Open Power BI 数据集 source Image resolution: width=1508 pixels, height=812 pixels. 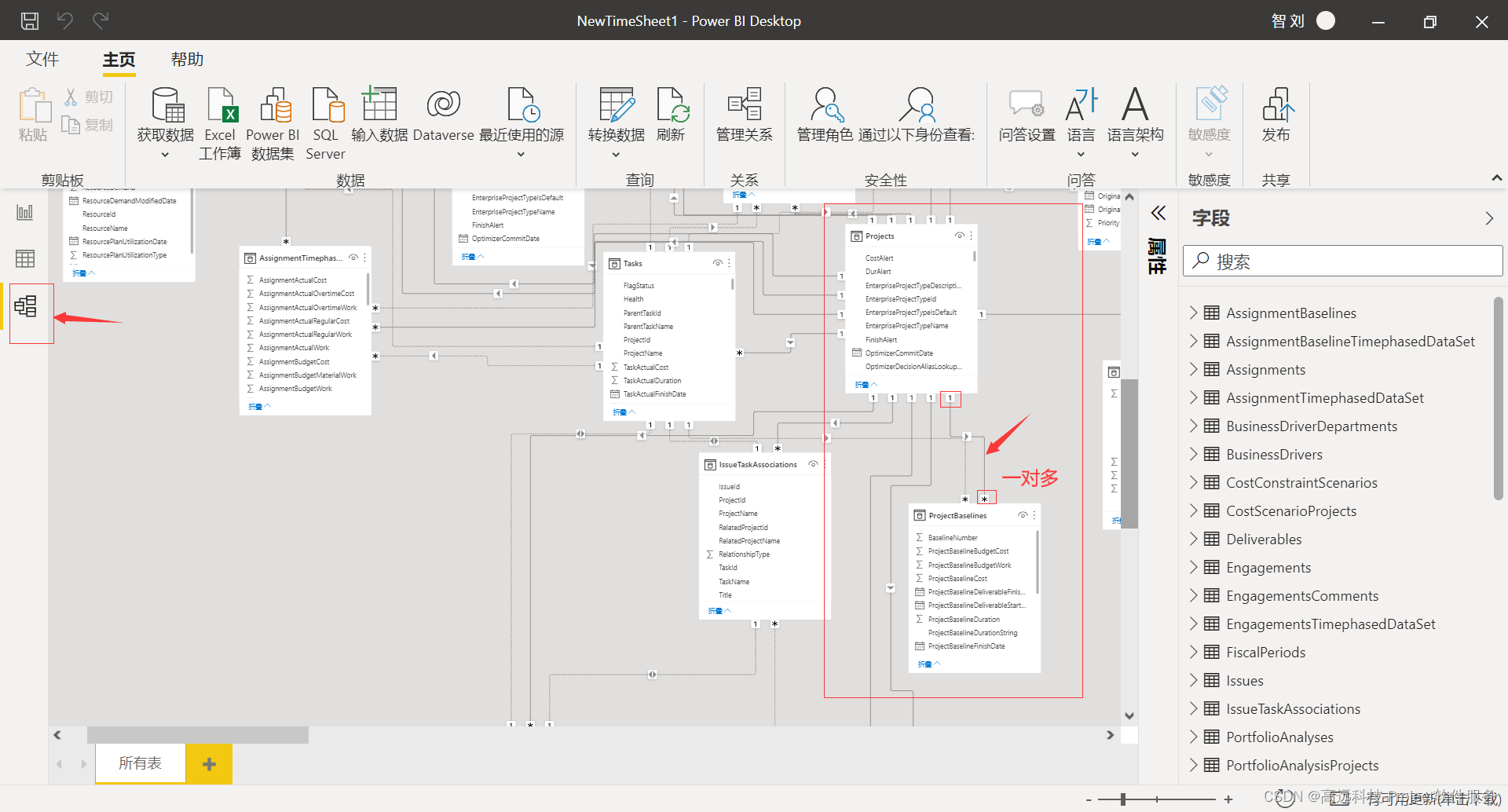(273, 123)
